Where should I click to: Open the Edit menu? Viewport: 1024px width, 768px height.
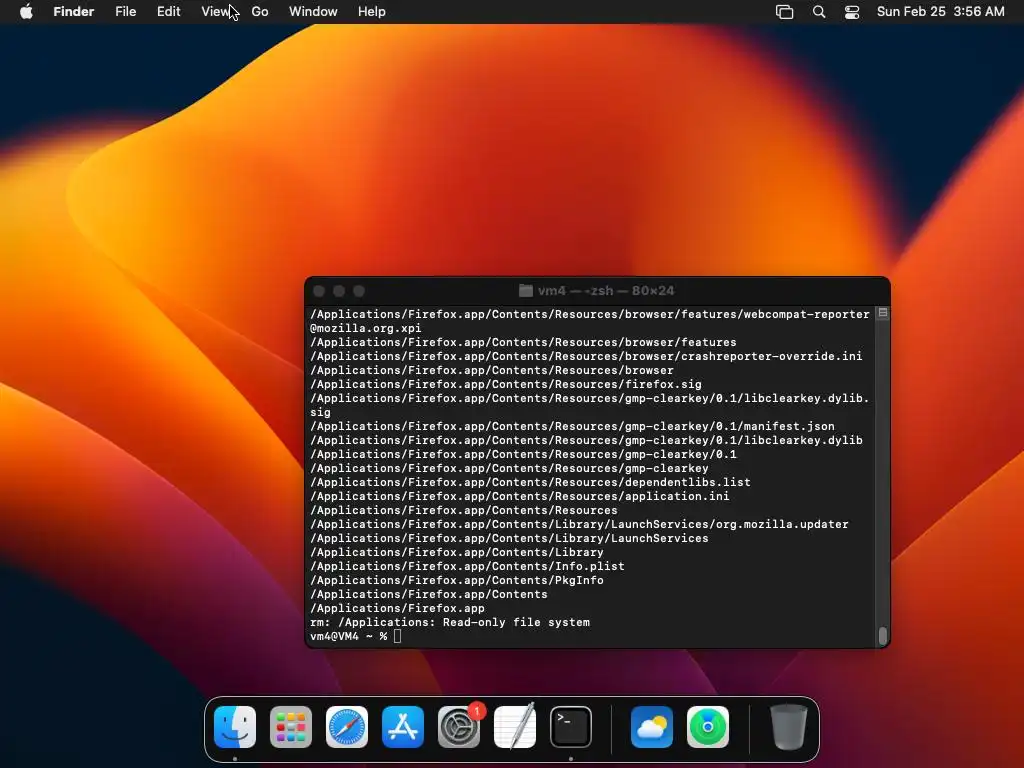168,11
